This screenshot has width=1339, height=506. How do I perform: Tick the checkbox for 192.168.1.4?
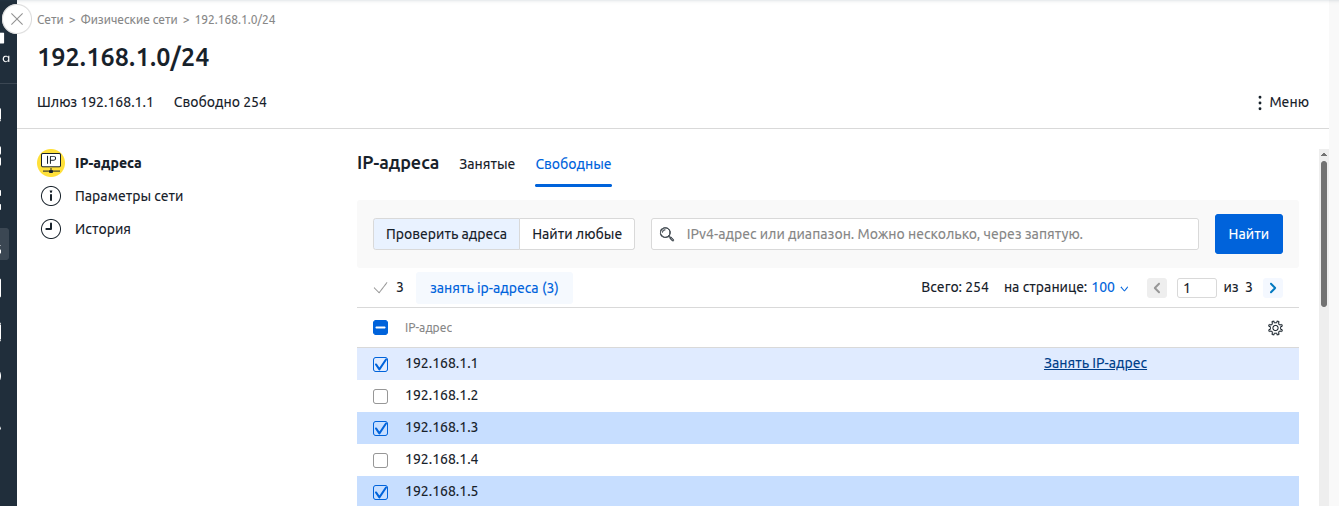pyautogui.click(x=380, y=460)
